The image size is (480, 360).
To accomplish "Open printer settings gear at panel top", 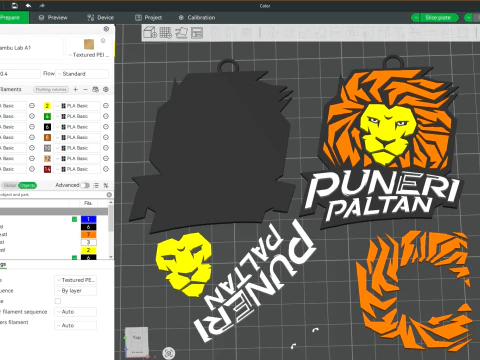I will coord(106,29).
